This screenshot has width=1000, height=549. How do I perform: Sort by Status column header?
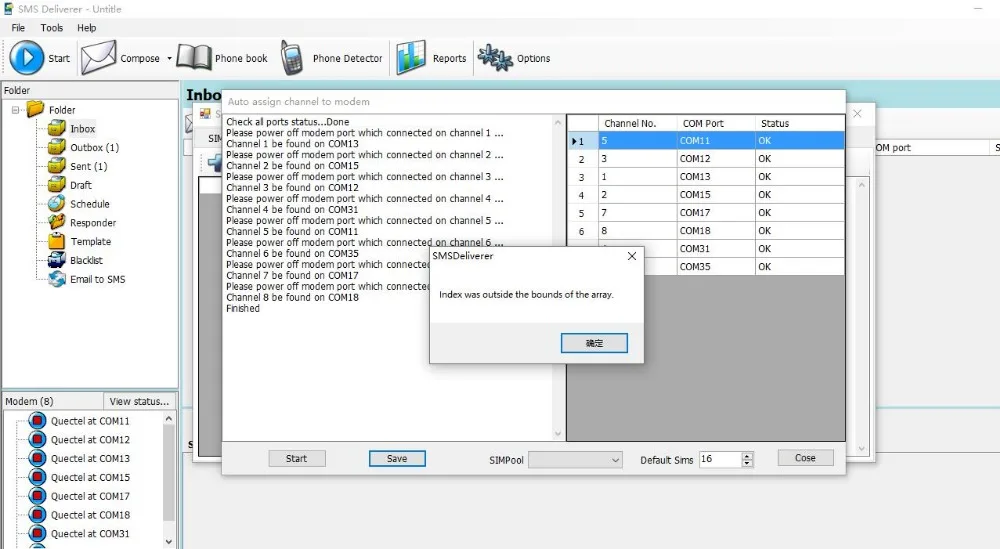(800, 123)
